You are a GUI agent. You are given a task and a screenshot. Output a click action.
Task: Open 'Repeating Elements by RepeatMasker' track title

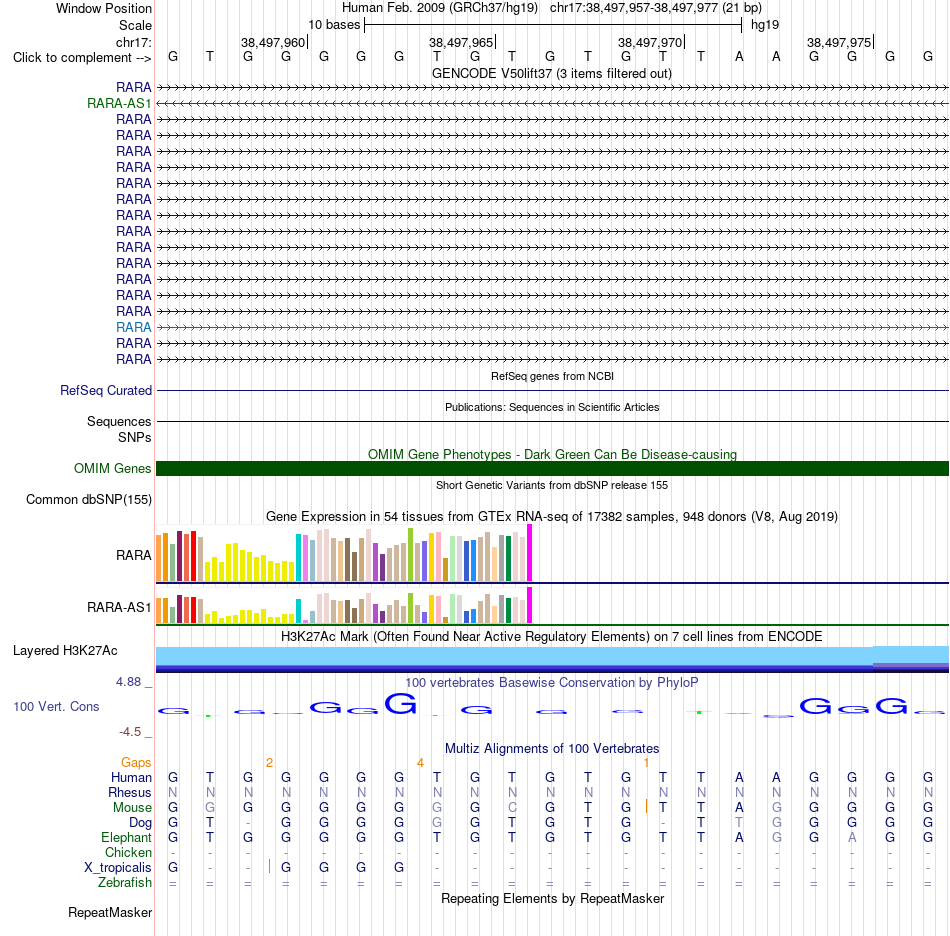point(552,898)
